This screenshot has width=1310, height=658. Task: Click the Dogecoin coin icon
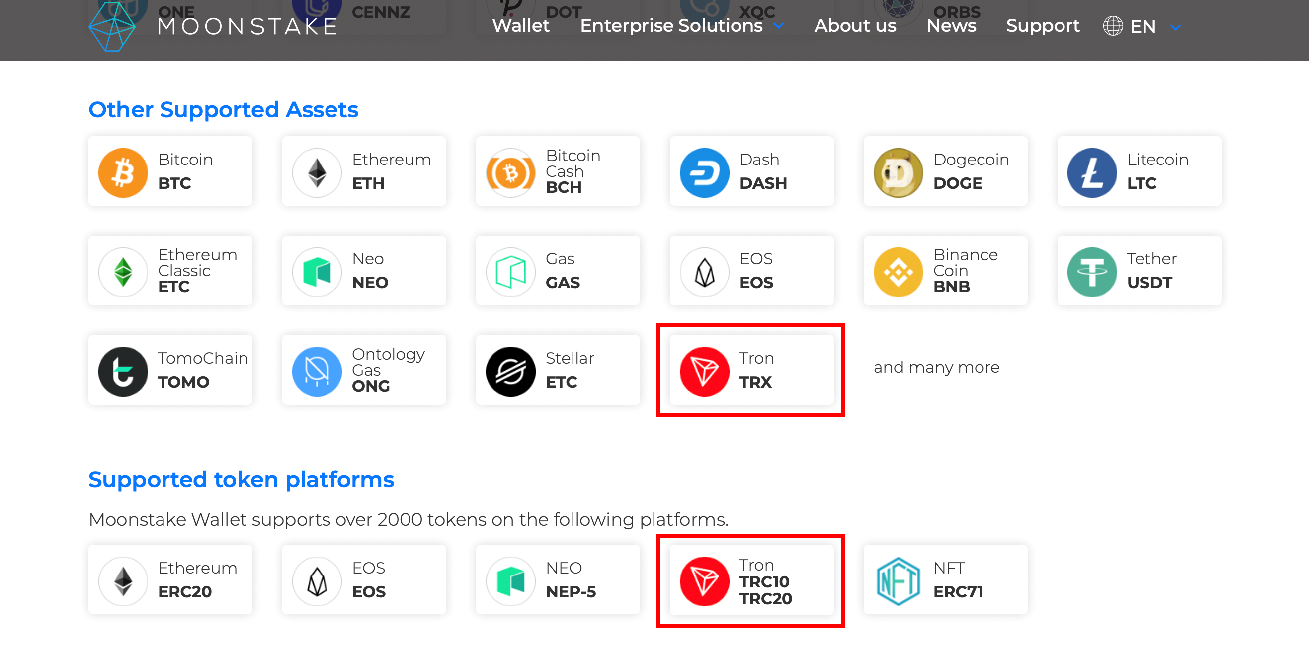(x=898, y=172)
